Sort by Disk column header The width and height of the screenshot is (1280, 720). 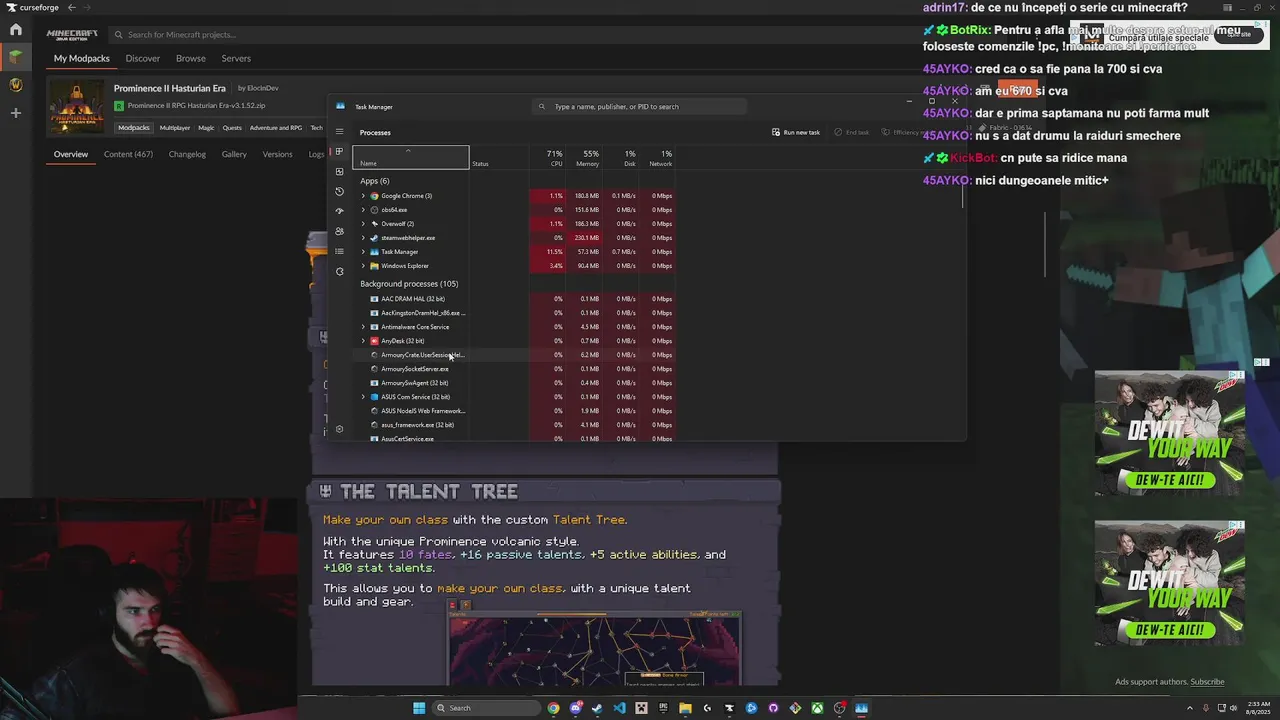coord(623,158)
